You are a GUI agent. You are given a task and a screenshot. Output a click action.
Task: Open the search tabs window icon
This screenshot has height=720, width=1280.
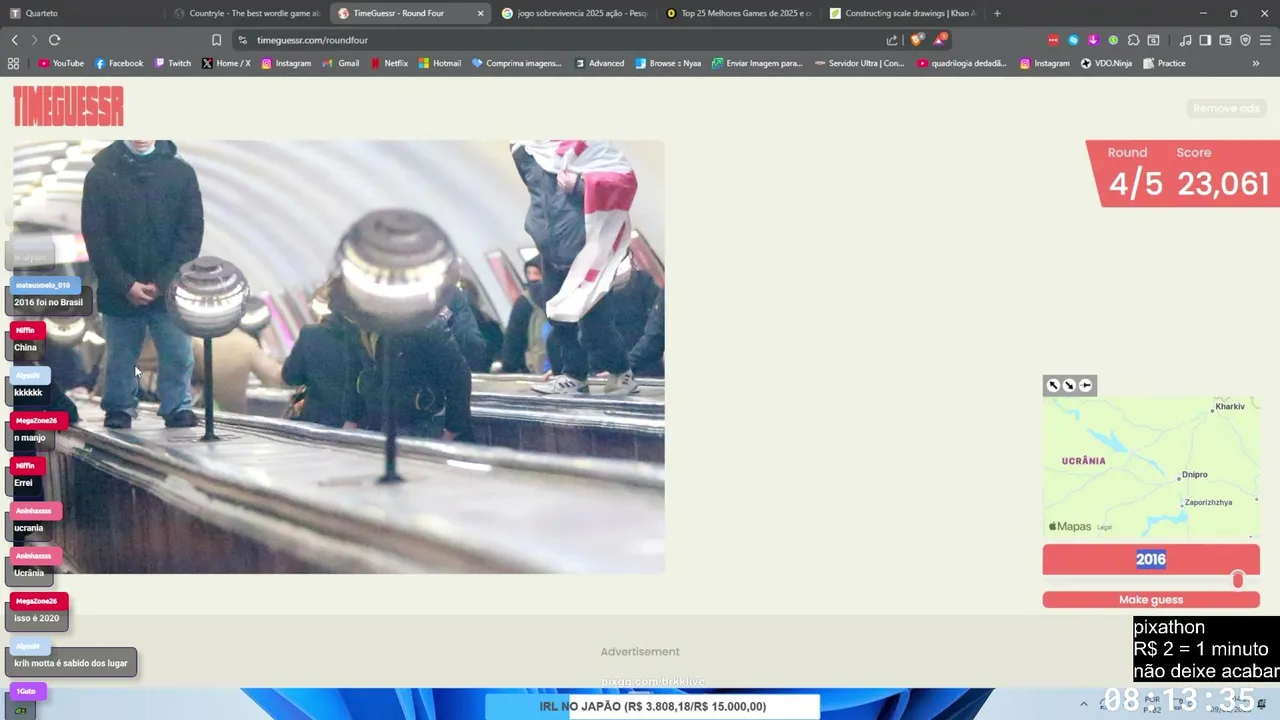click(1153, 40)
